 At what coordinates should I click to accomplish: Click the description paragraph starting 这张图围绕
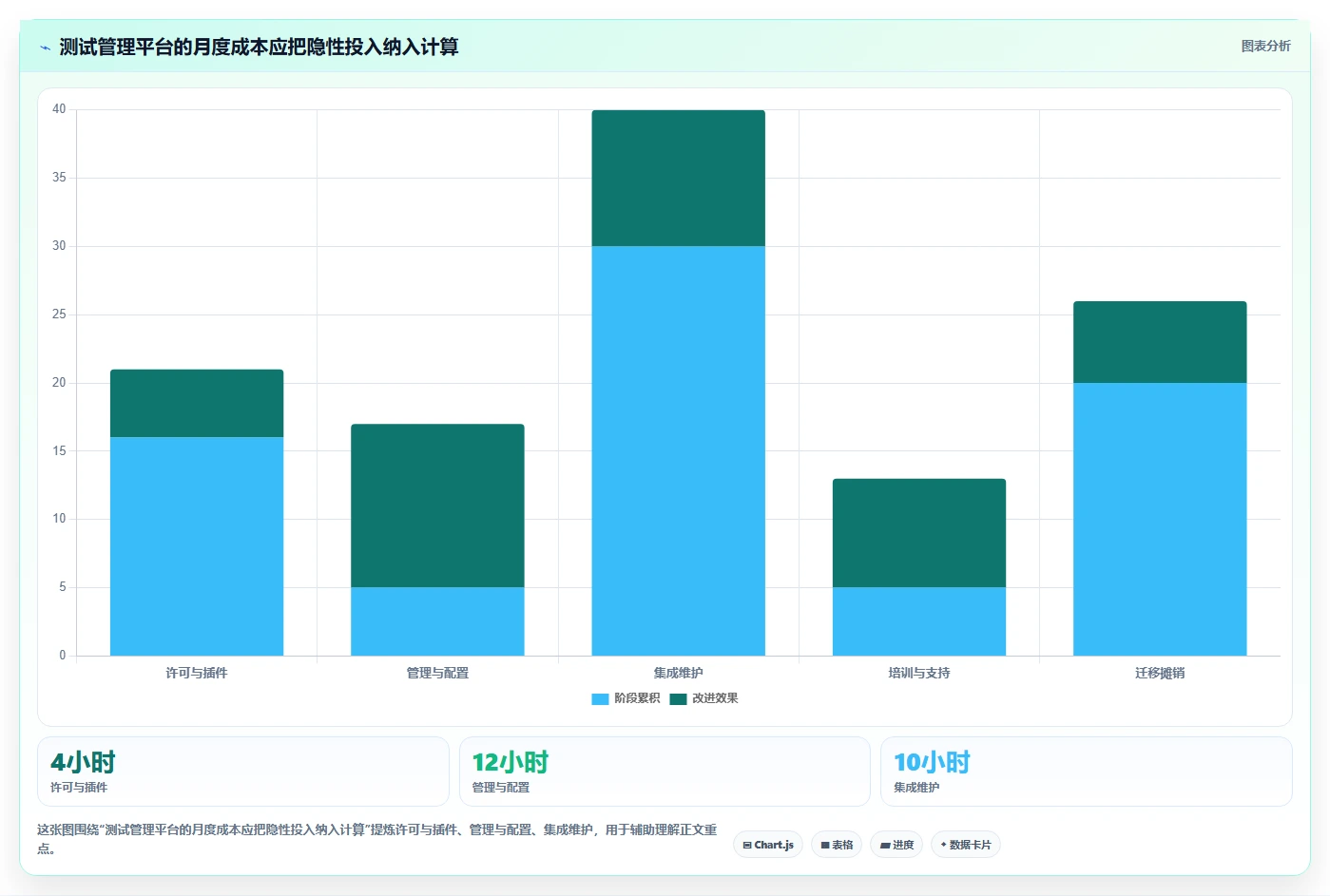(x=377, y=838)
